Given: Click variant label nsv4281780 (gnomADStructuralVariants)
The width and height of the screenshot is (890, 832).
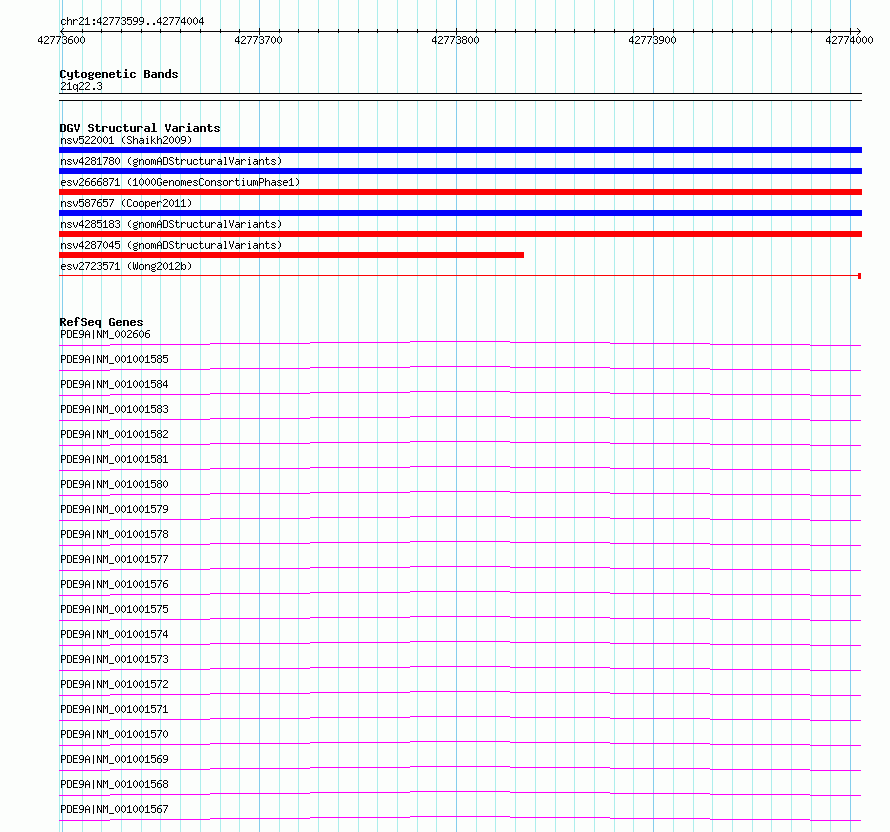Looking at the screenshot, I should tap(171, 161).
